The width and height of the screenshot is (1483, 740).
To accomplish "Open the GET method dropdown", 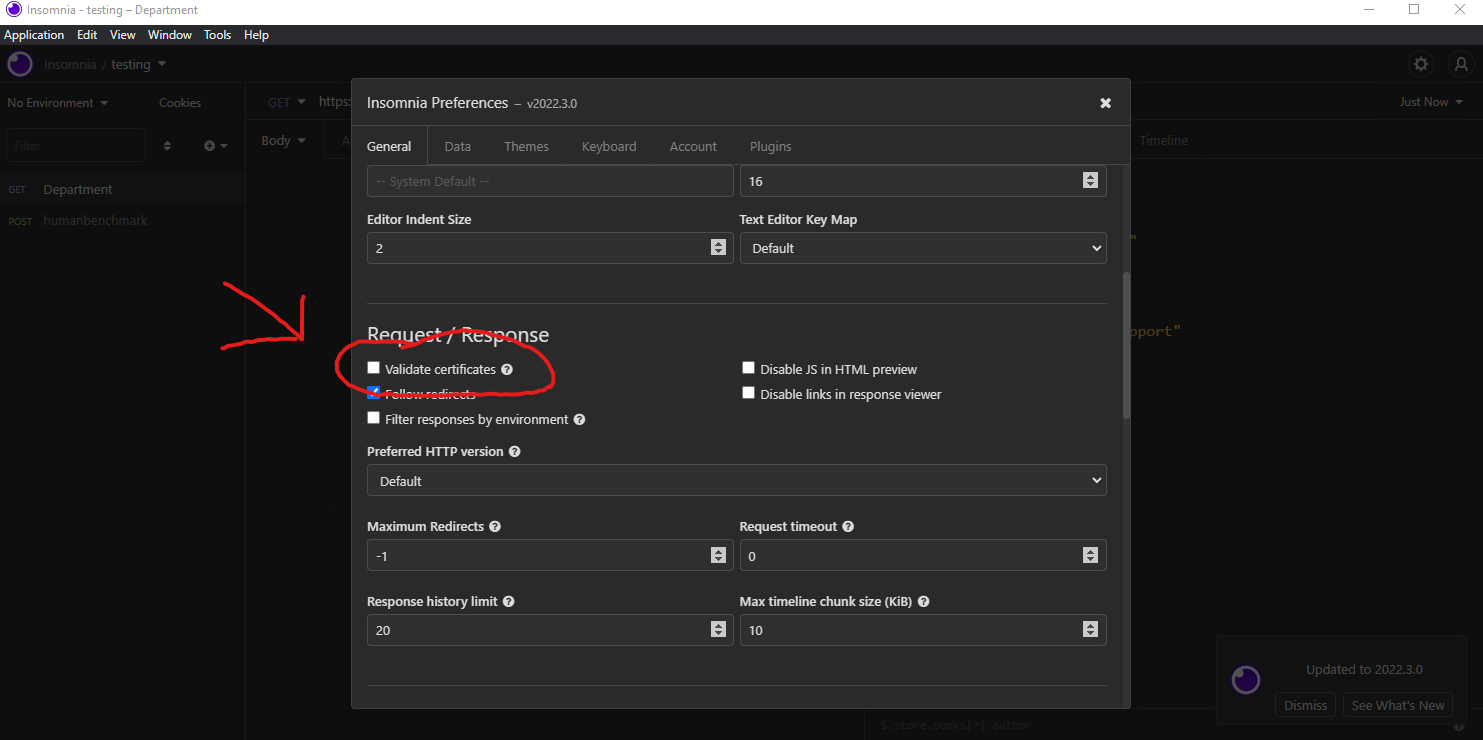I will pyautogui.click(x=286, y=102).
